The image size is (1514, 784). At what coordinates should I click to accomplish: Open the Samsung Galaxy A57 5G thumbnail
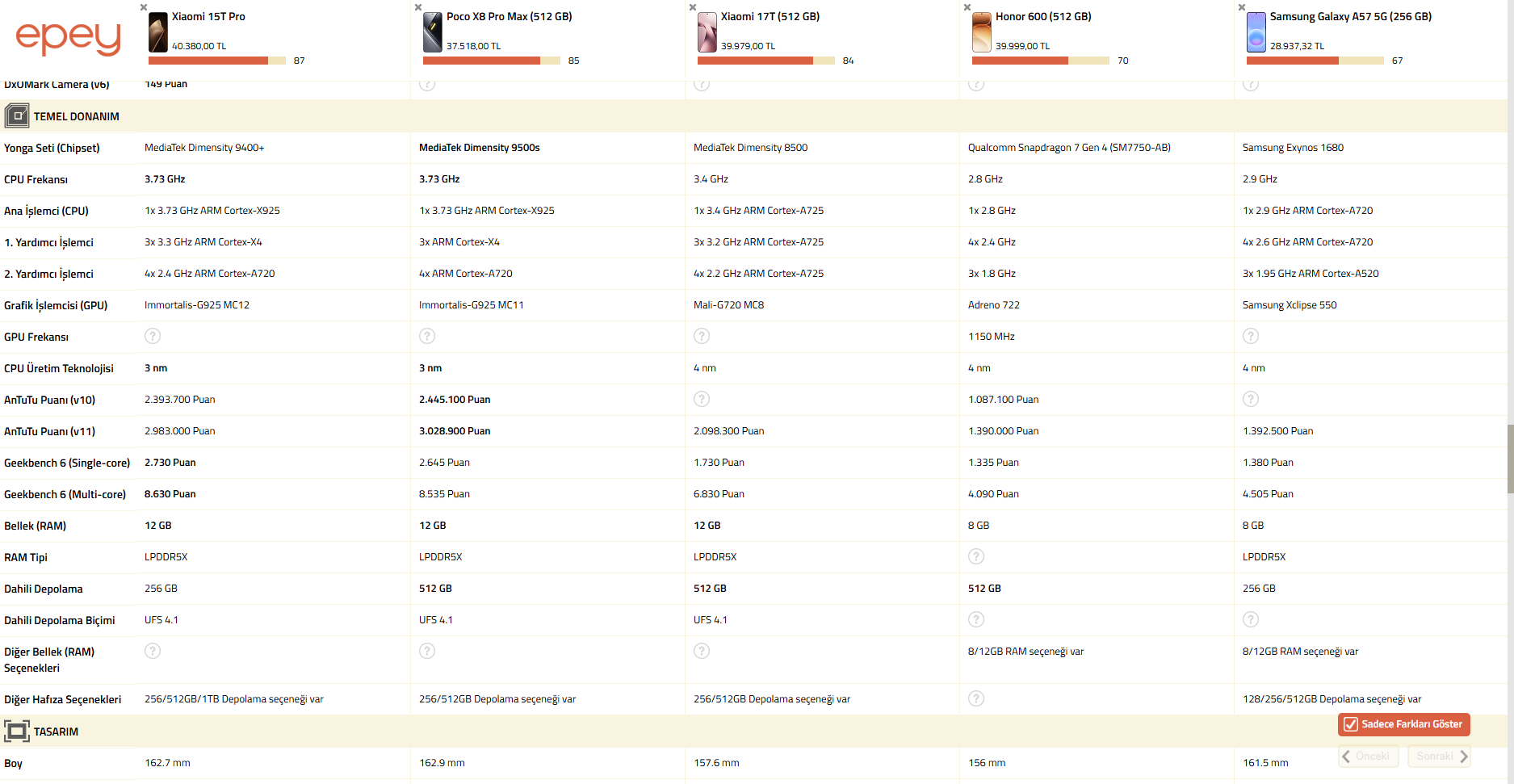pyautogui.click(x=1256, y=32)
